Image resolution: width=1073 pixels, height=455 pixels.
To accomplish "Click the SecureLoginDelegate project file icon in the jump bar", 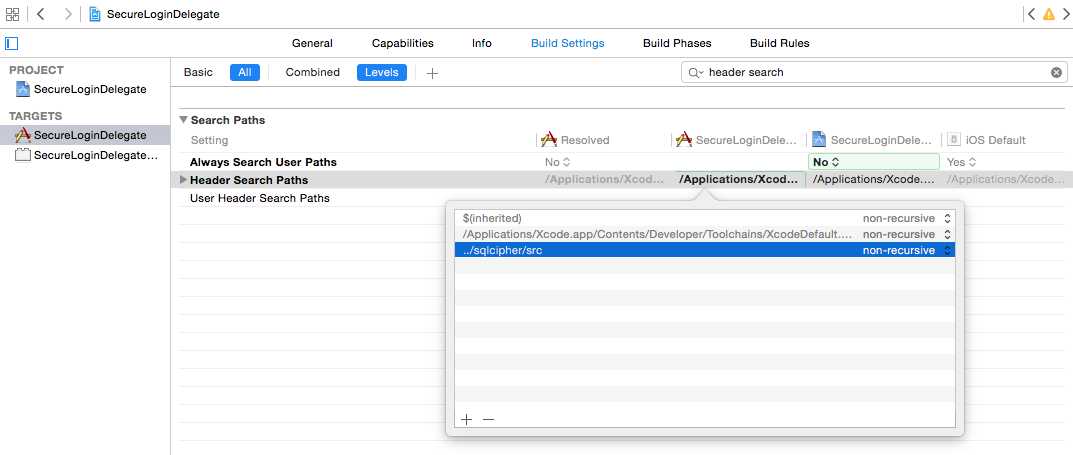I will pyautogui.click(x=95, y=14).
